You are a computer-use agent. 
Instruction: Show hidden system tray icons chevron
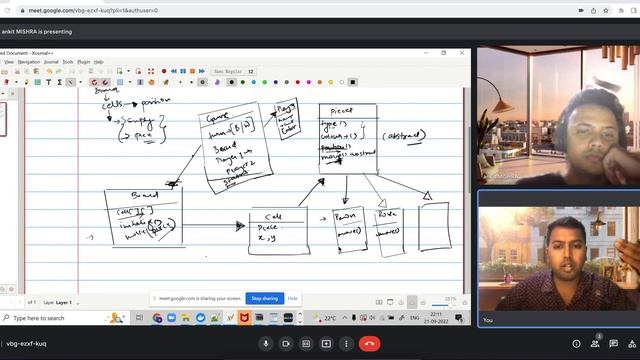pyautogui.click(x=345, y=318)
